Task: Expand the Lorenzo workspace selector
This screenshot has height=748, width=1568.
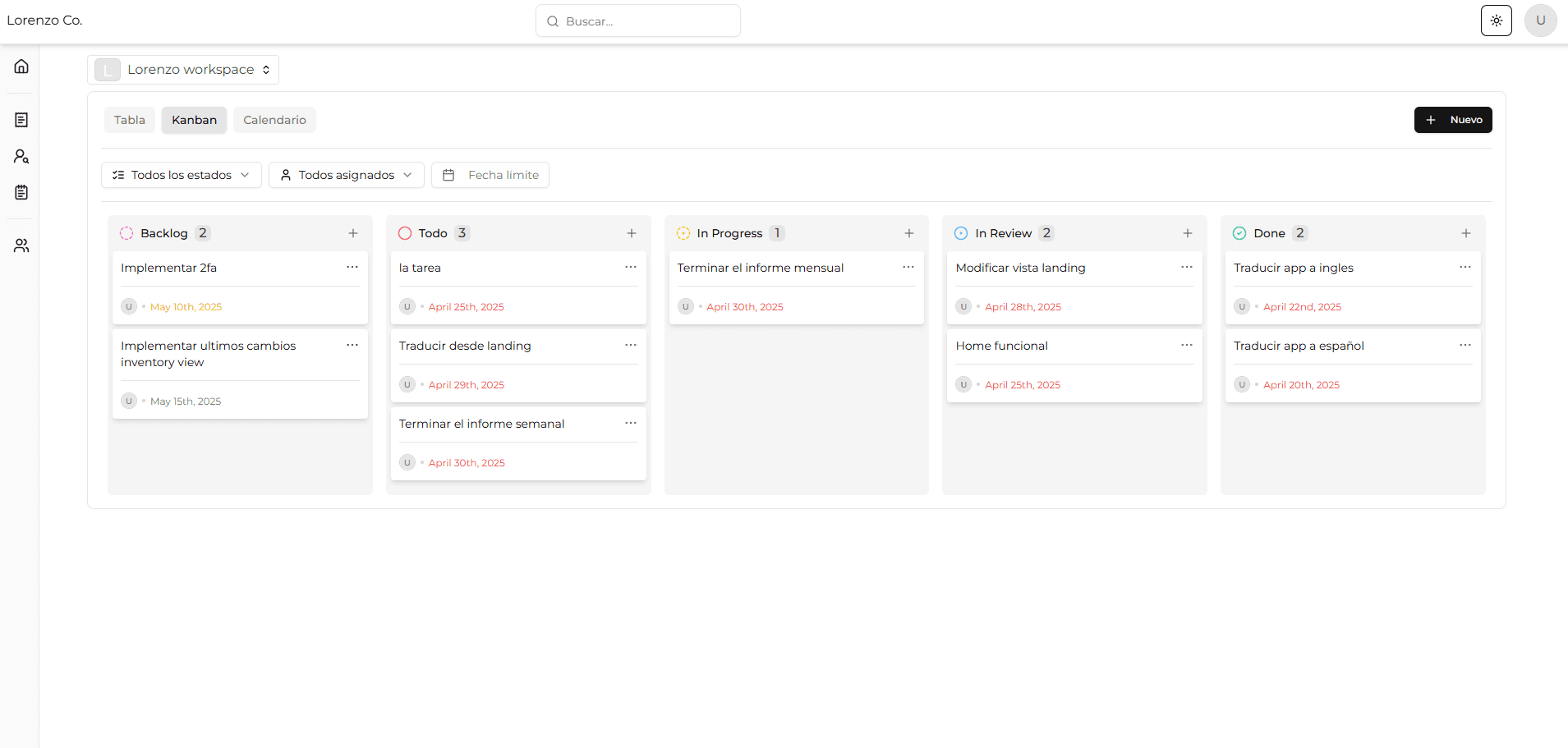Action: (183, 70)
